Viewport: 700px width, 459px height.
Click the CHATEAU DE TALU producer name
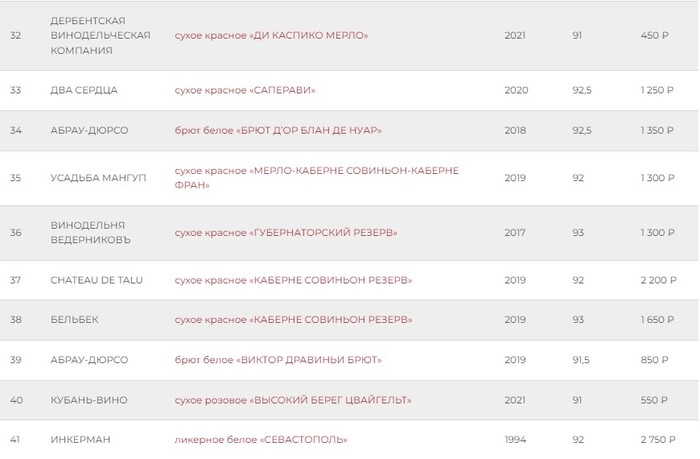96,280
